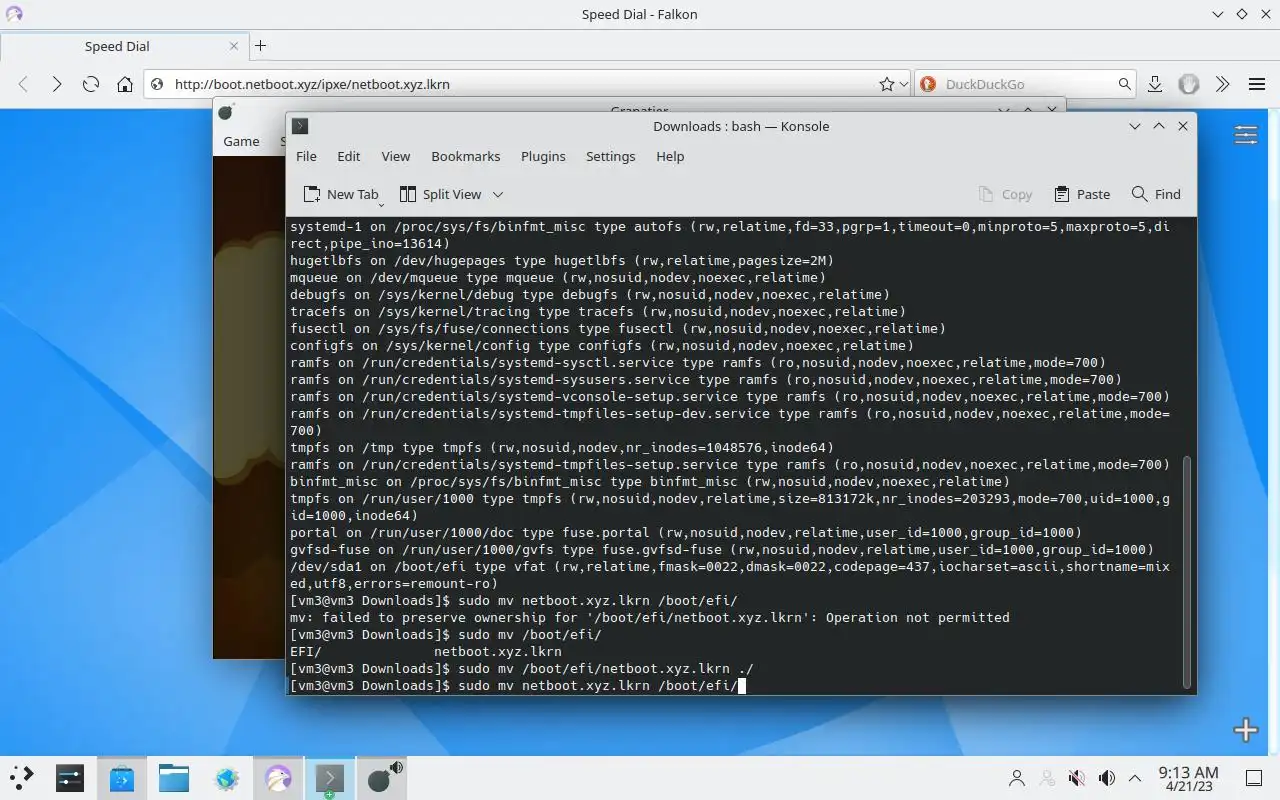Open the KDE application launcher
Viewport: 1280px width, 800px height.
pyautogui.click(x=22, y=777)
